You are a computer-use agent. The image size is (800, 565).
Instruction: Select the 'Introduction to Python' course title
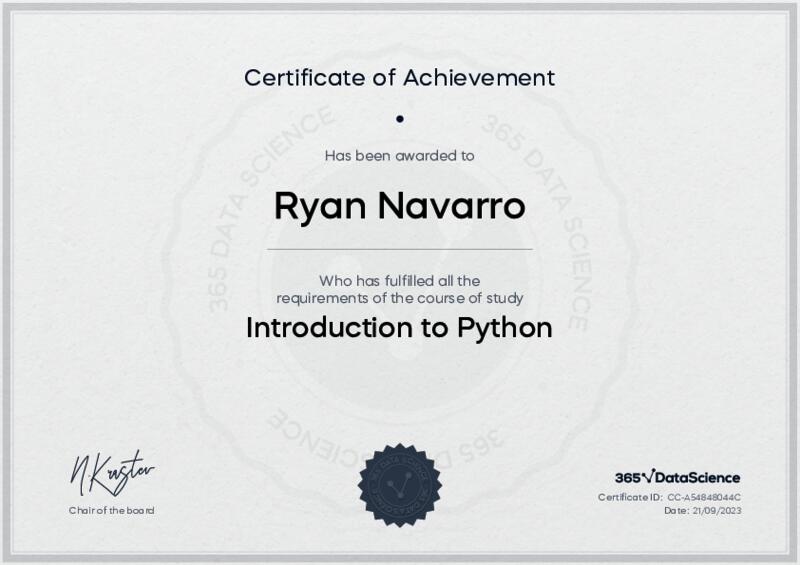click(399, 328)
